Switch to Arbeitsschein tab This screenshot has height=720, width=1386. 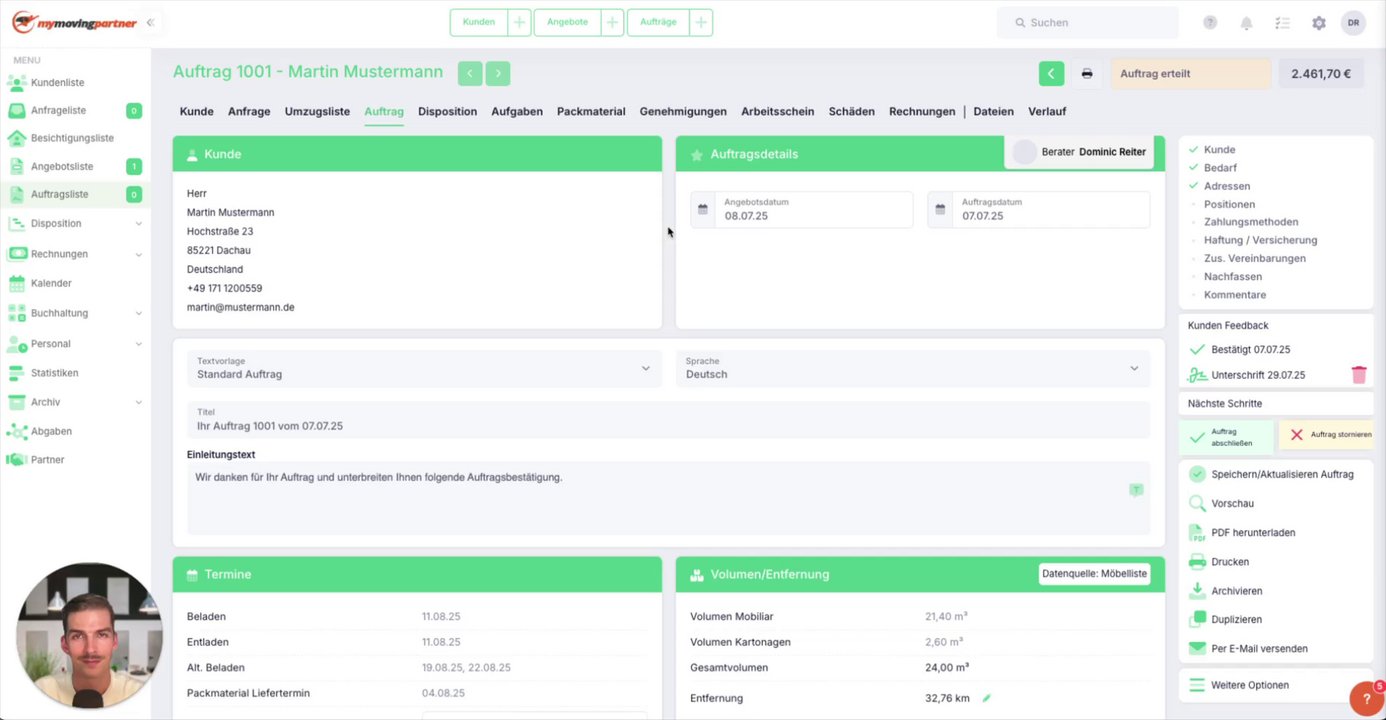click(778, 111)
